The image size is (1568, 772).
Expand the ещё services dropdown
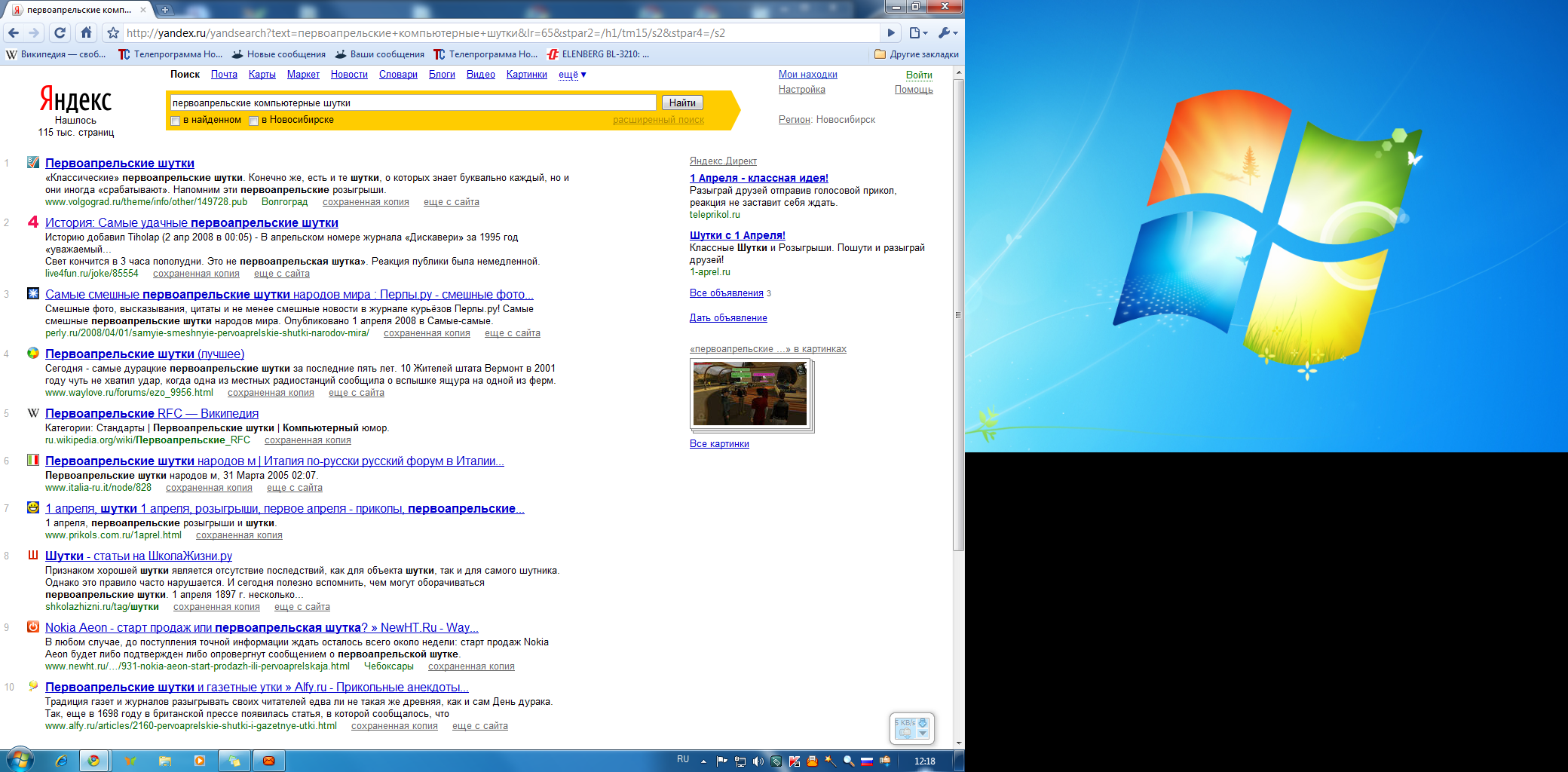572,75
